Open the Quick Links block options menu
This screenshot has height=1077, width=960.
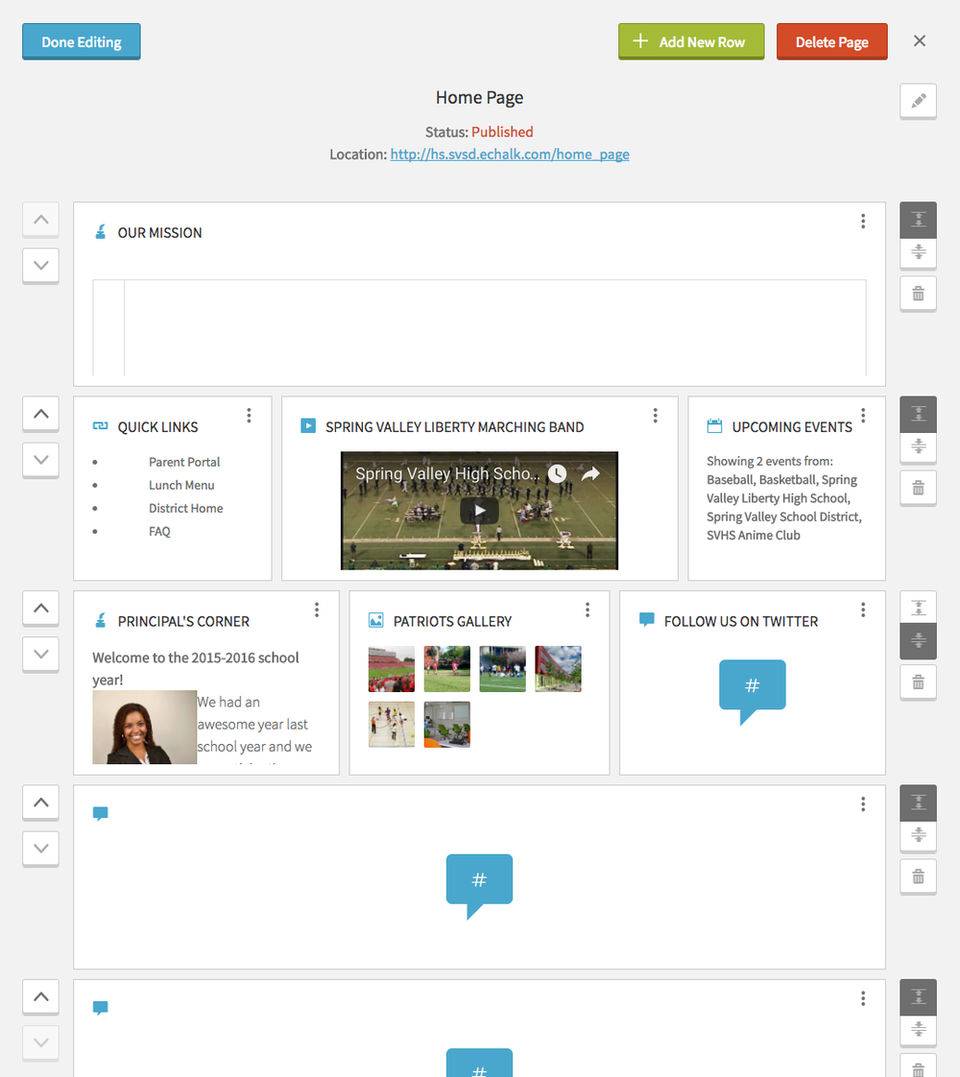point(249,416)
